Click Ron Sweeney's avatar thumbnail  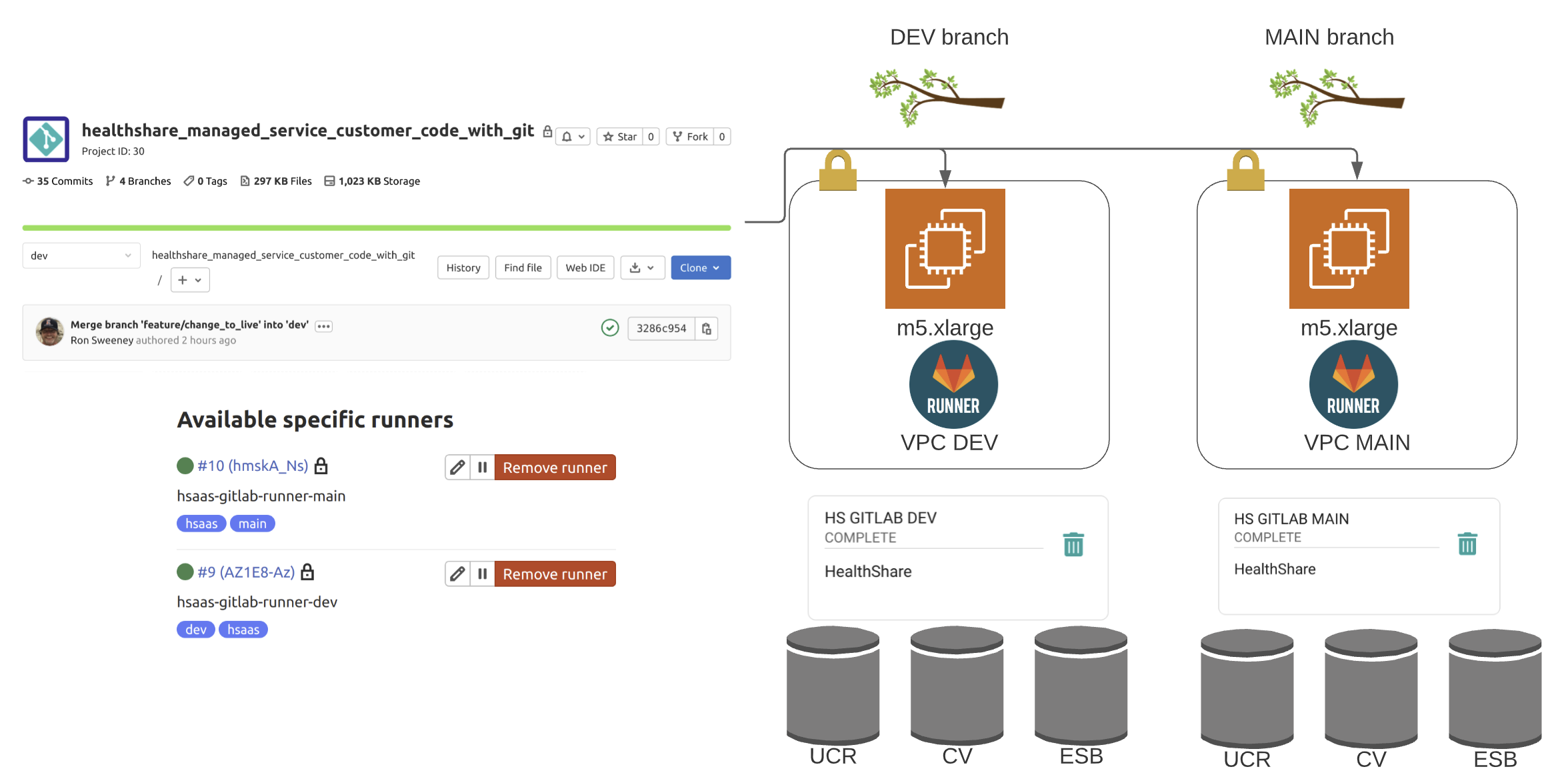(49, 331)
